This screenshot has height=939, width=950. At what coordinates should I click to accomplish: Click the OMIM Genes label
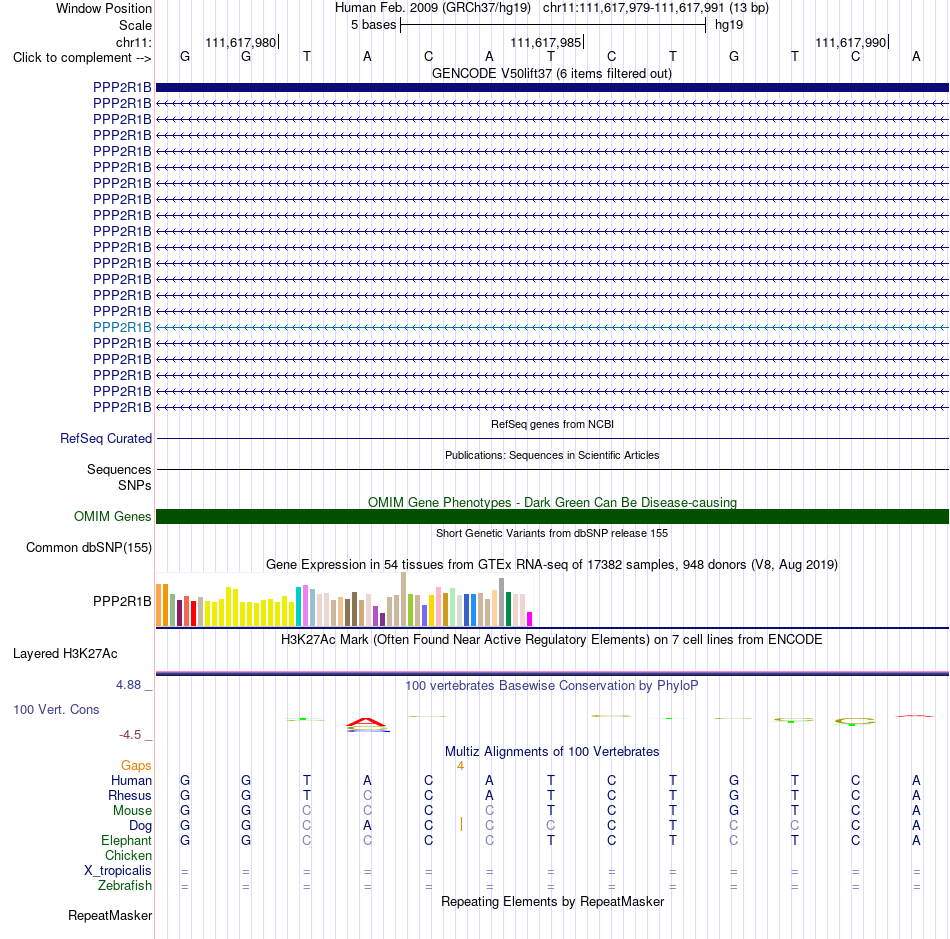pos(112,516)
